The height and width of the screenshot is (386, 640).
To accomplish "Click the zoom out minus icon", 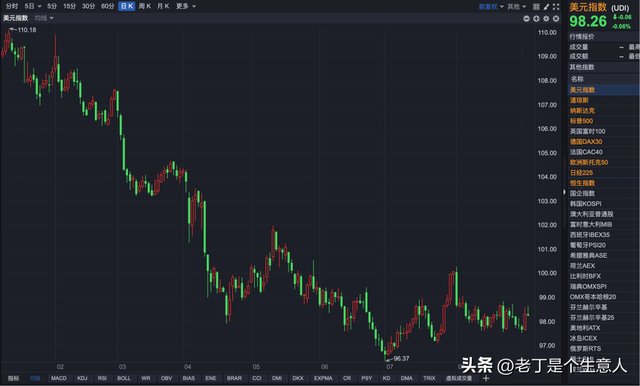I will click(526, 18).
